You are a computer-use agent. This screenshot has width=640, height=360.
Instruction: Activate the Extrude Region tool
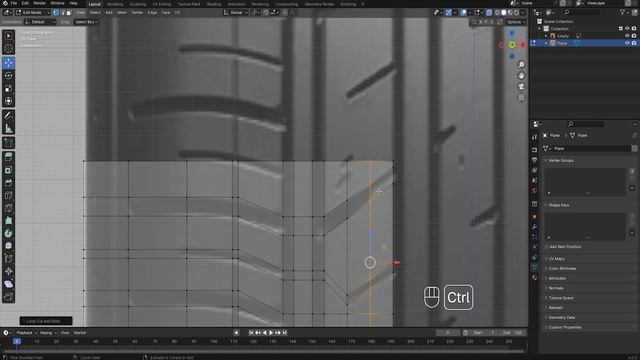click(8, 157)
